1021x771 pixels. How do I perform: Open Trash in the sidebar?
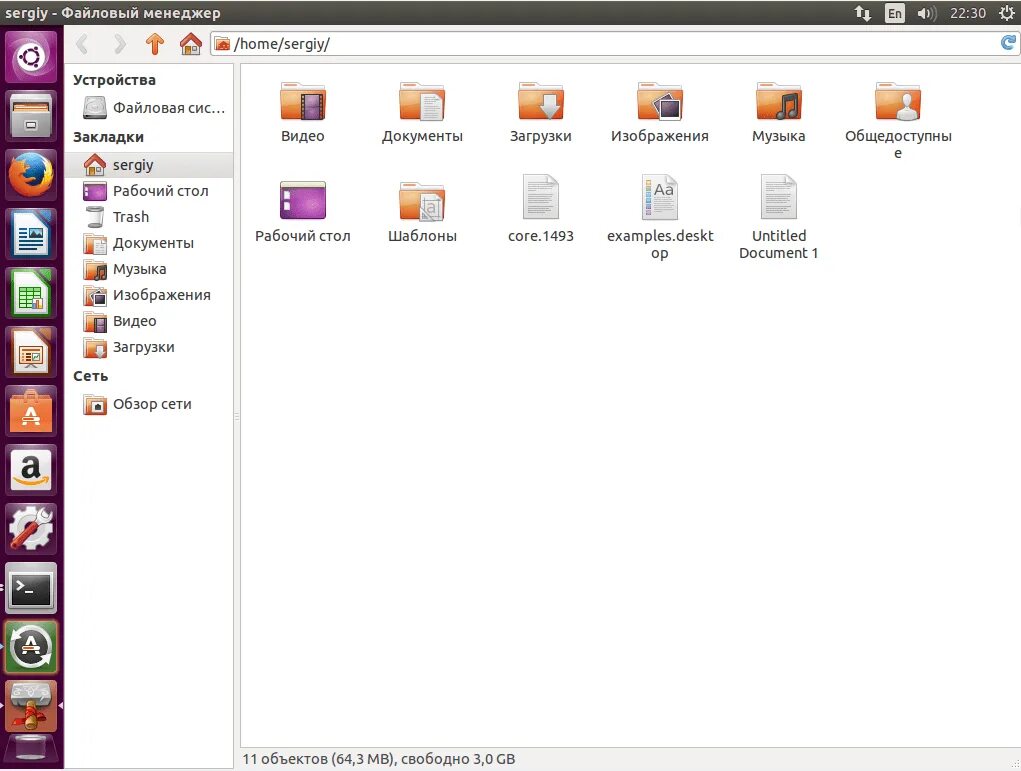click(x=148, y=217)
